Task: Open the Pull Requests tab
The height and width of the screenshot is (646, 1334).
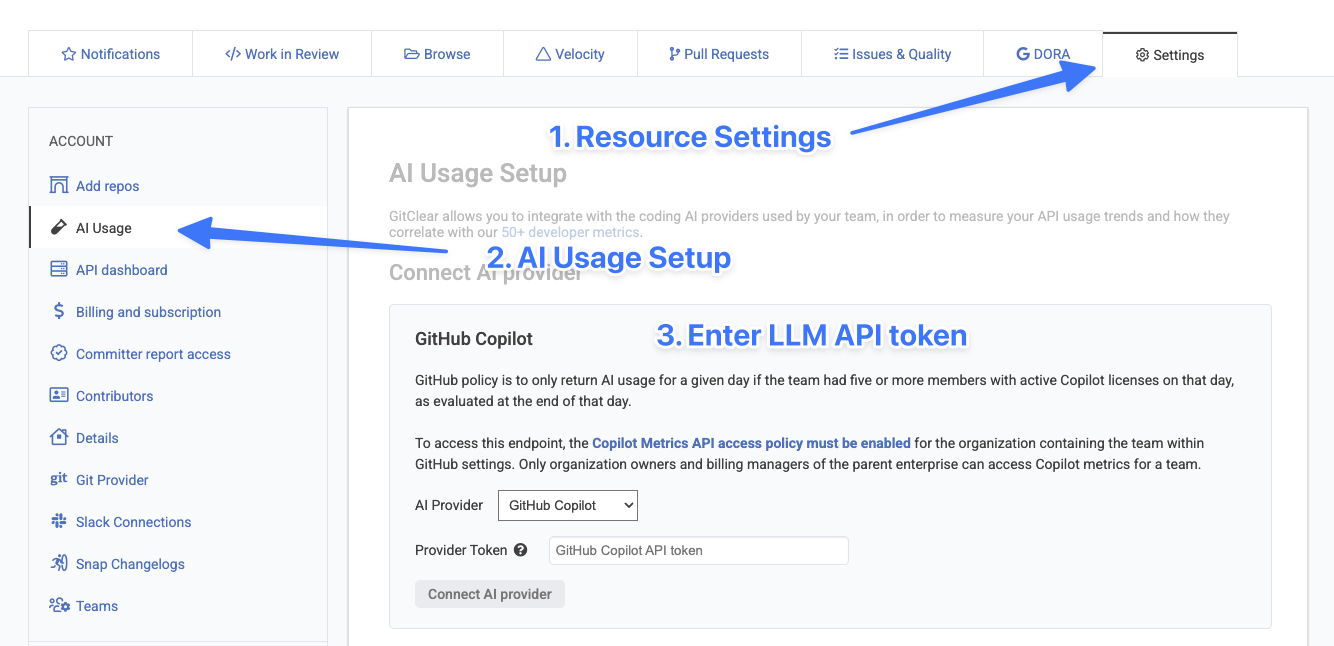Action: 718,54
